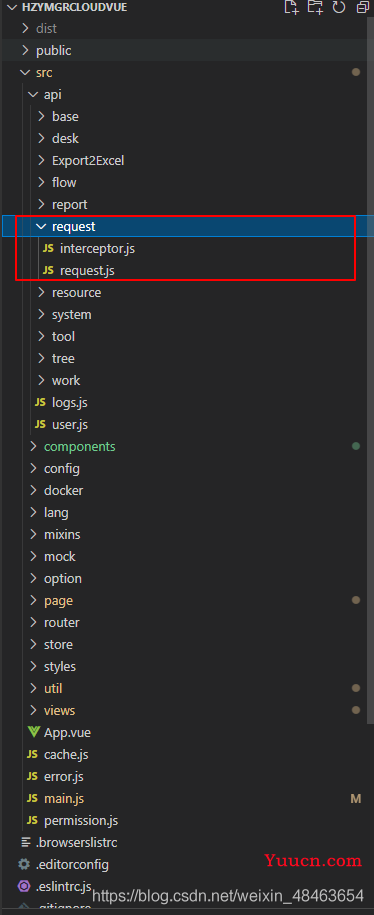
Task: Click the gear icon of .editorconfig
Action: coord(24,864)
